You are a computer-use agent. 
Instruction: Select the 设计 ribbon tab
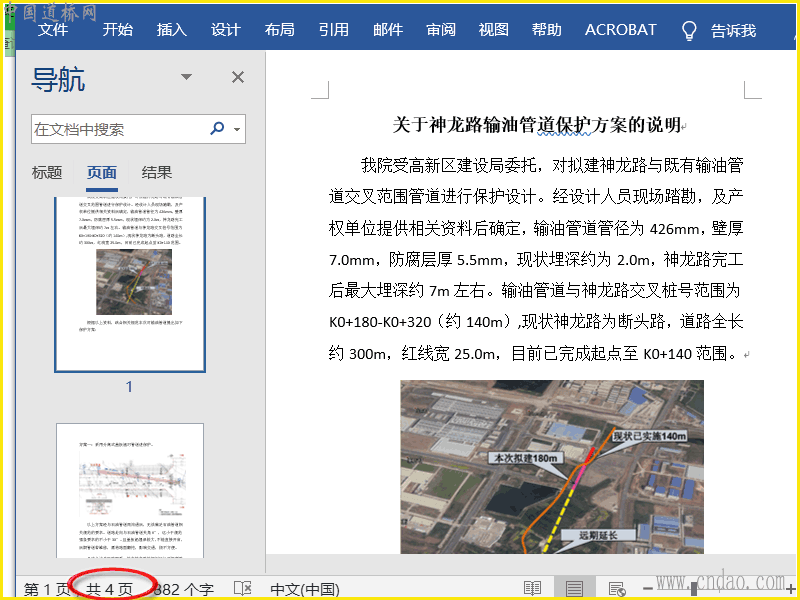click(x=226, y=30)
